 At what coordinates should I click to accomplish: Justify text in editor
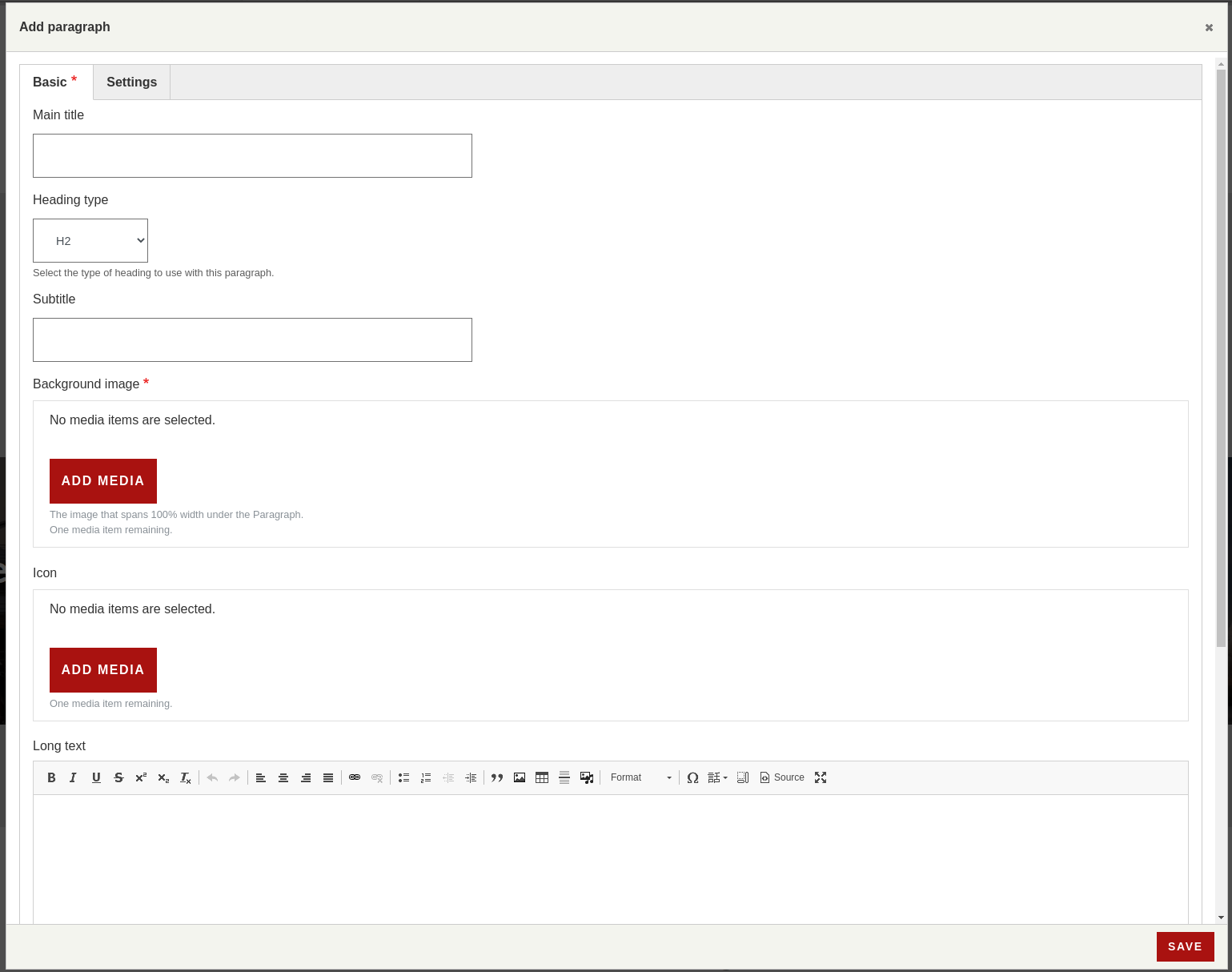coord(328,777)
